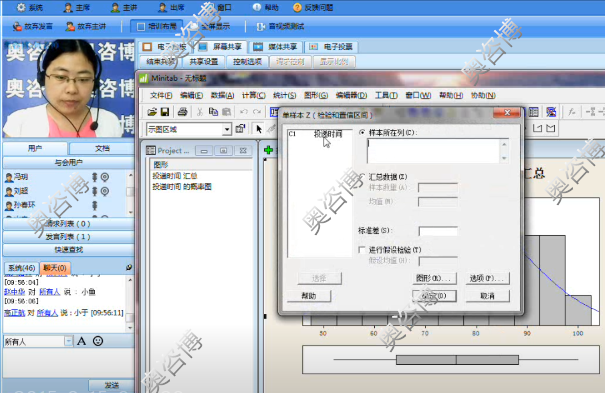Expand the 示图区域 dropdown arrow
This screenshot has height=393, width=605.
227,129
